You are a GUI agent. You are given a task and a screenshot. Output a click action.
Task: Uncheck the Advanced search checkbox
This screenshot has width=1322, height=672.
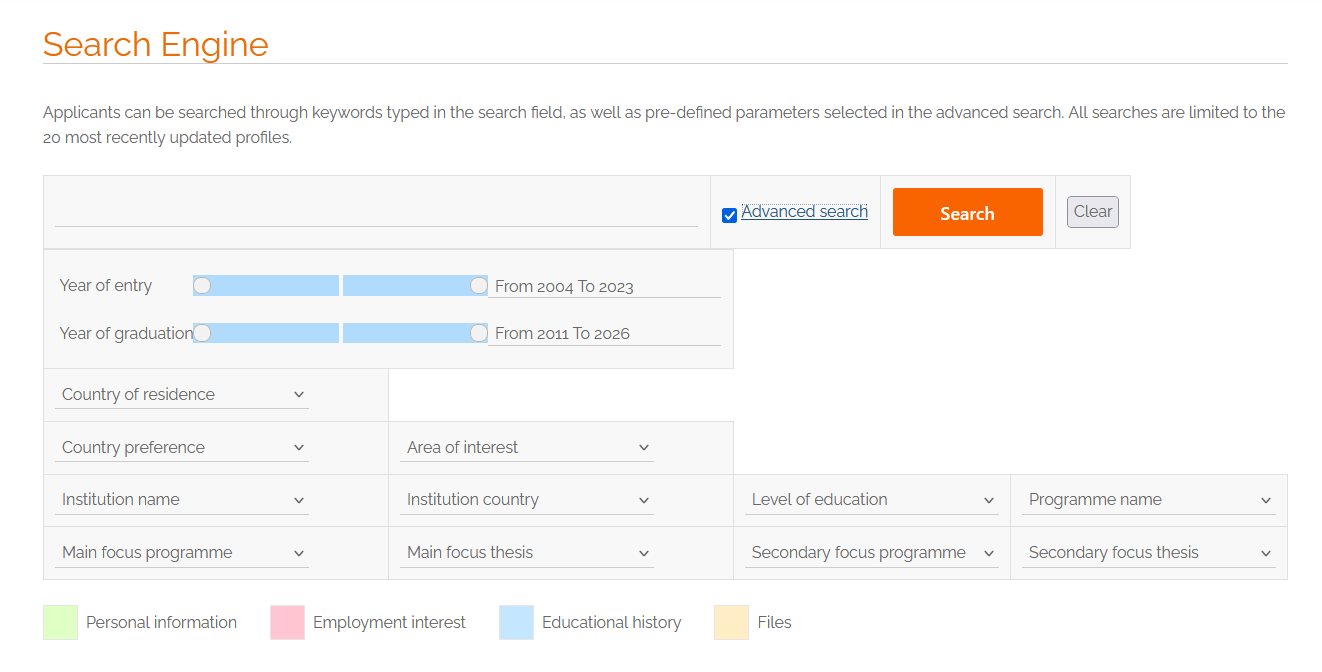pyautogui.click(x=729, y=215)
